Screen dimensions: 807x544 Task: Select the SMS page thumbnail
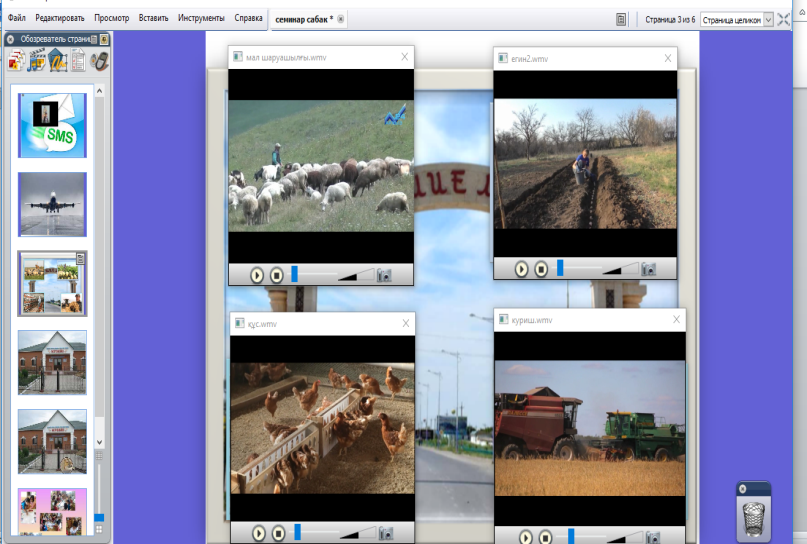(52, 125)
